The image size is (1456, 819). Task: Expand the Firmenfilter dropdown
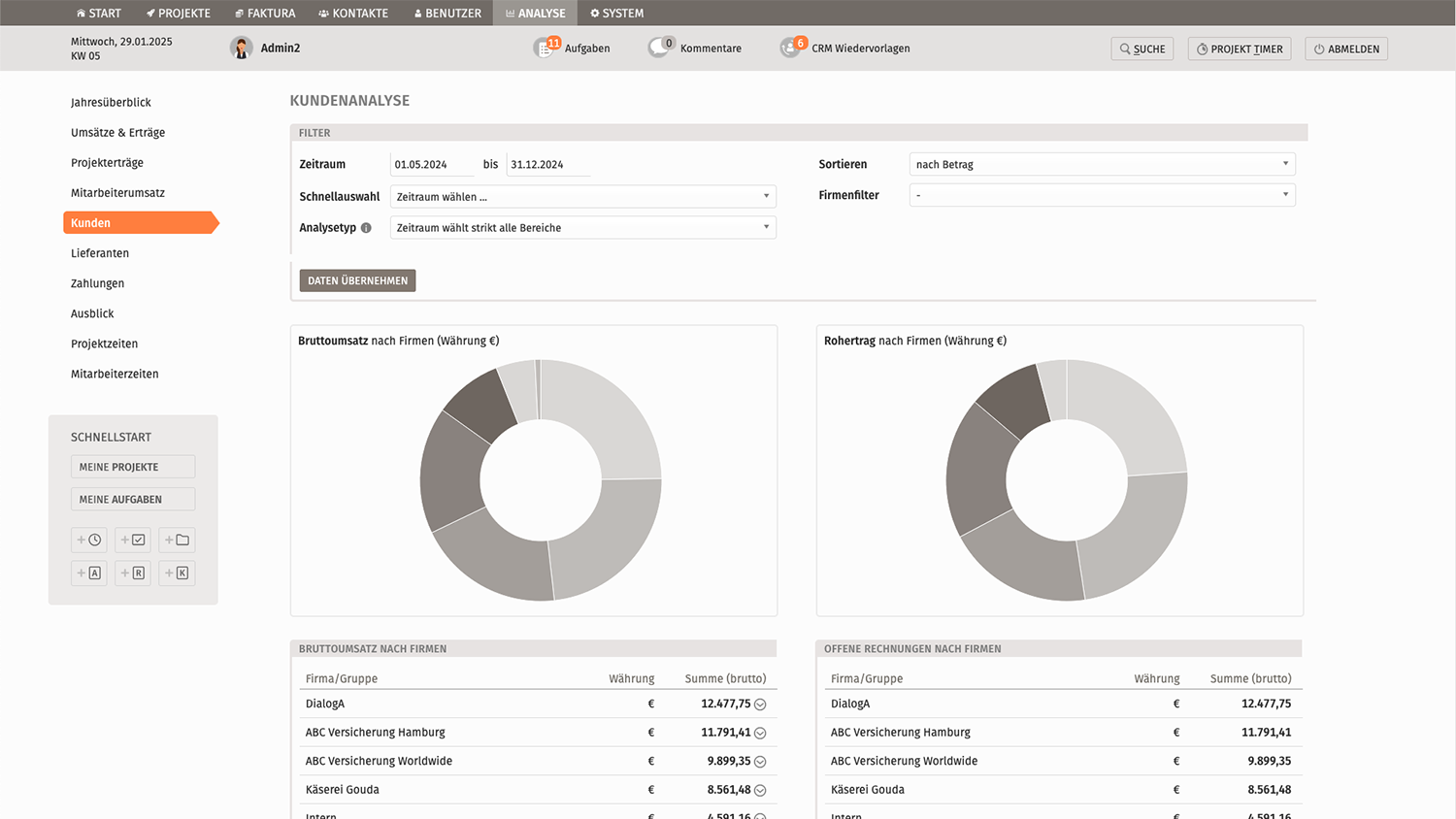1102,195
